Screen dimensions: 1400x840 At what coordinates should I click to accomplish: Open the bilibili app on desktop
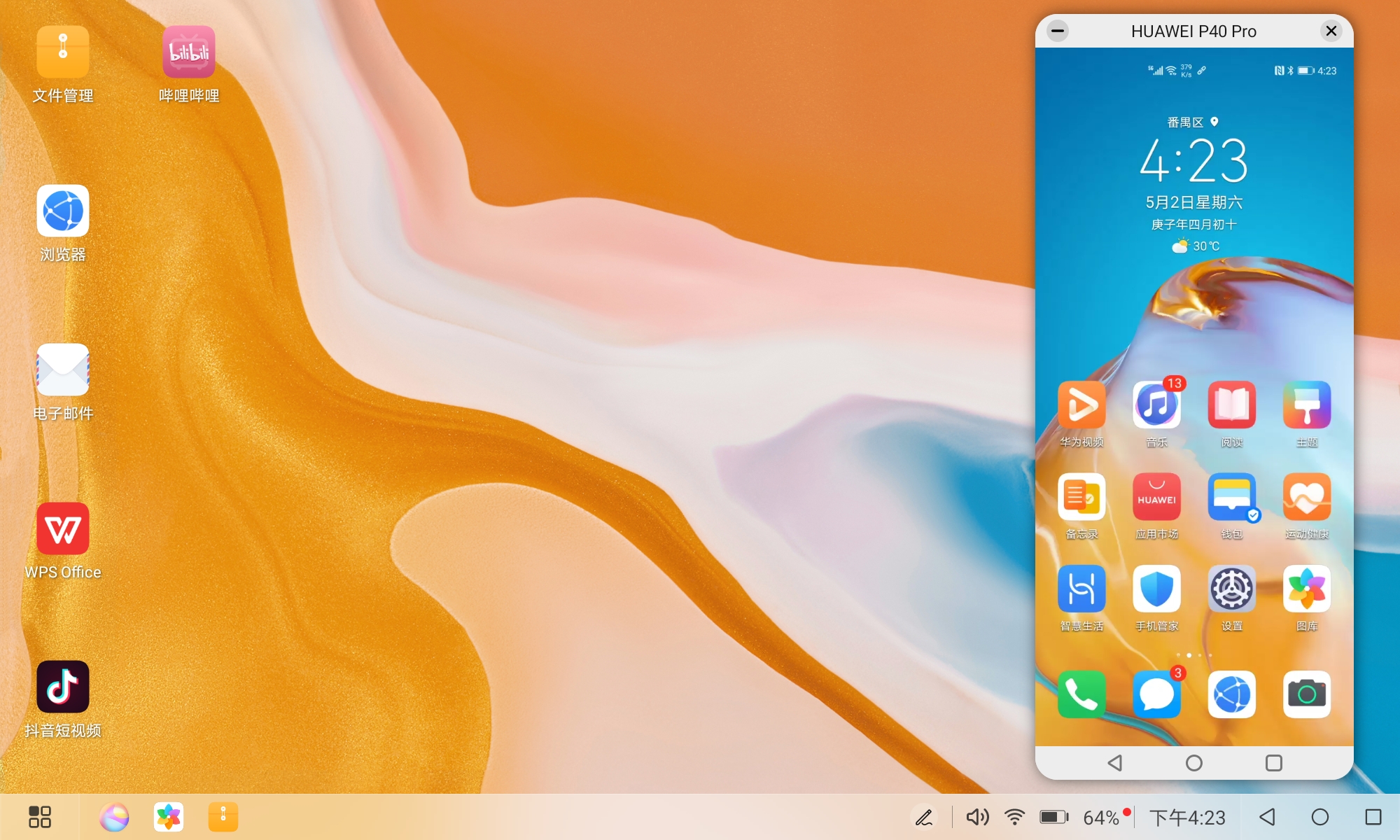[188, 52]
